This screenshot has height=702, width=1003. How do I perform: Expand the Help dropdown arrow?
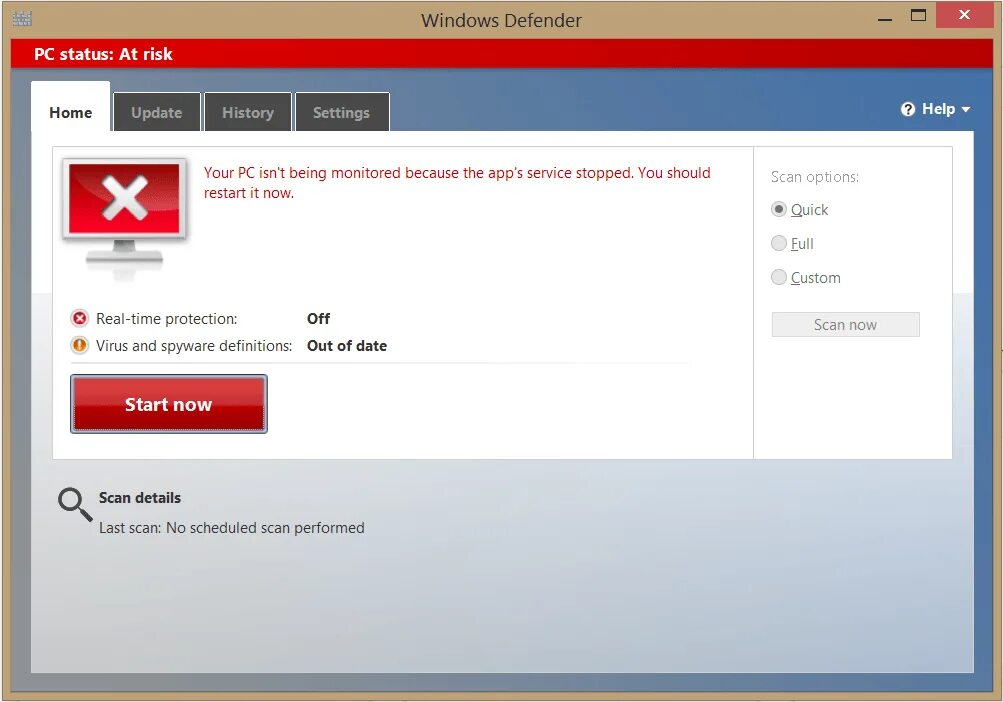pos(965,110)
